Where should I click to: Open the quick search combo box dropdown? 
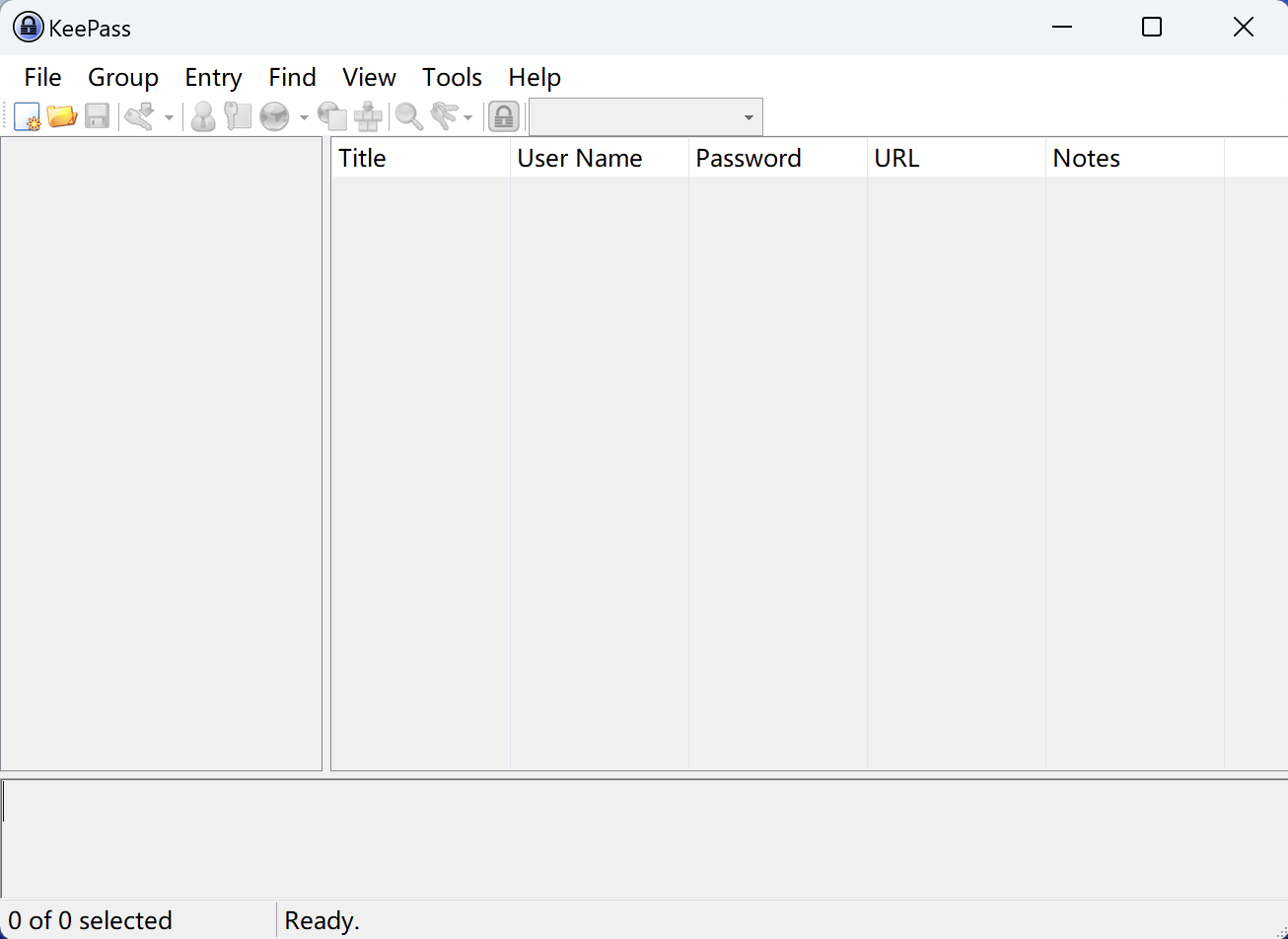(748, 116)
